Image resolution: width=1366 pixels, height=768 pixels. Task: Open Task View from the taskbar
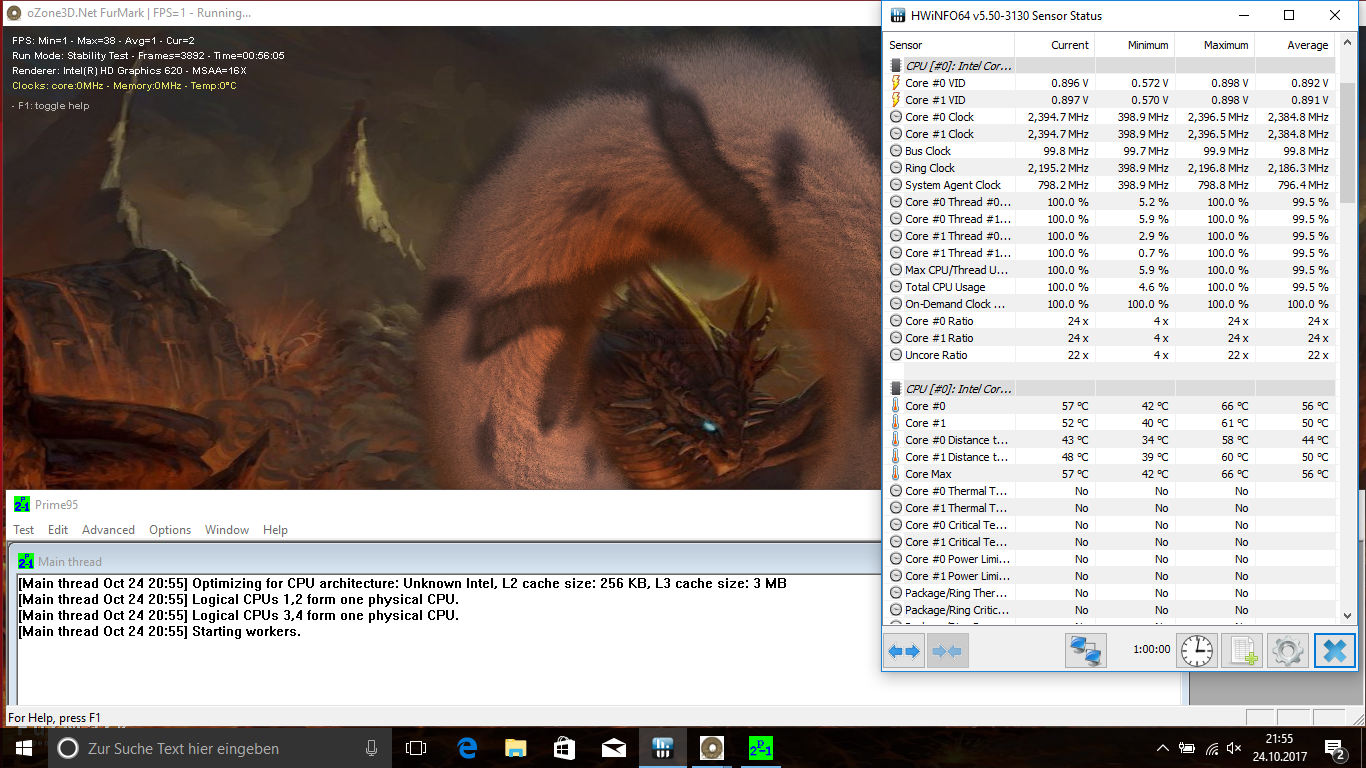[416, 748]
